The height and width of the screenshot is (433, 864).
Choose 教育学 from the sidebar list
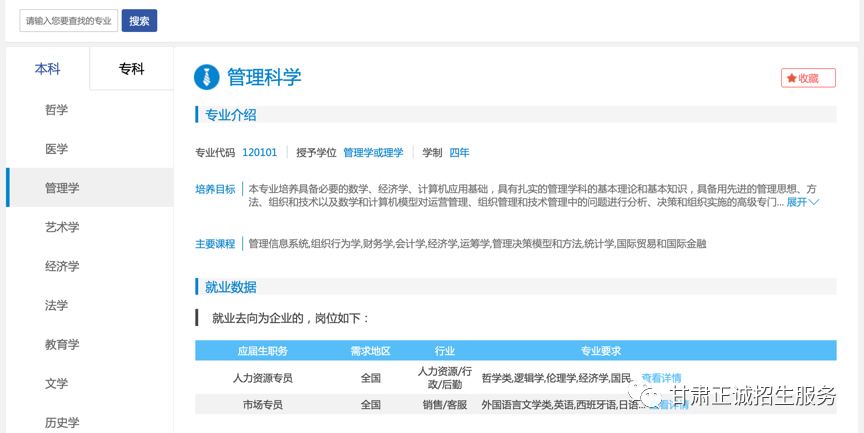62,344
